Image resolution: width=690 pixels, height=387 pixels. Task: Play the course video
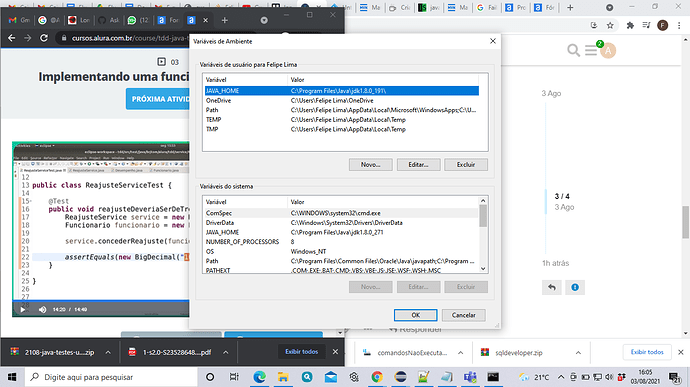pos(22,310)
